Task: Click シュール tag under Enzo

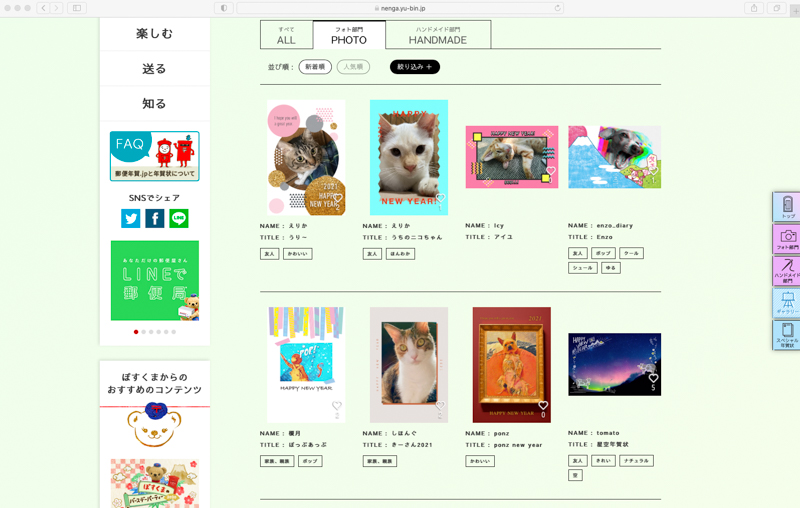Action: pos(583,268)
